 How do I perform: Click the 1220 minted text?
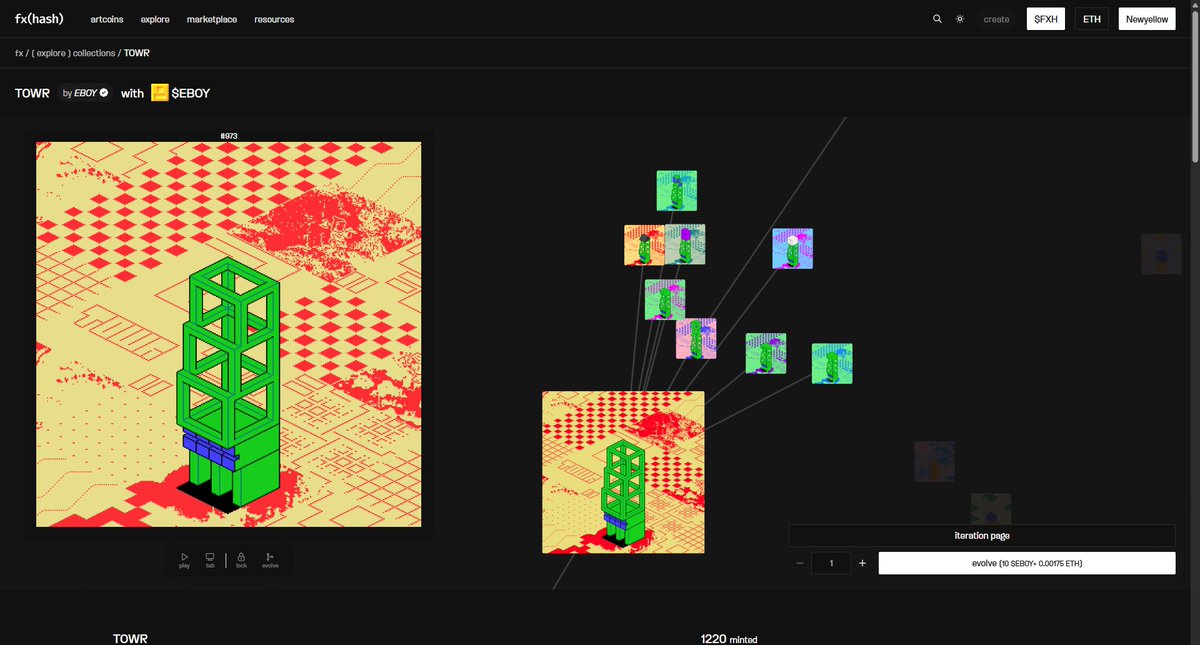pos(728,638)
